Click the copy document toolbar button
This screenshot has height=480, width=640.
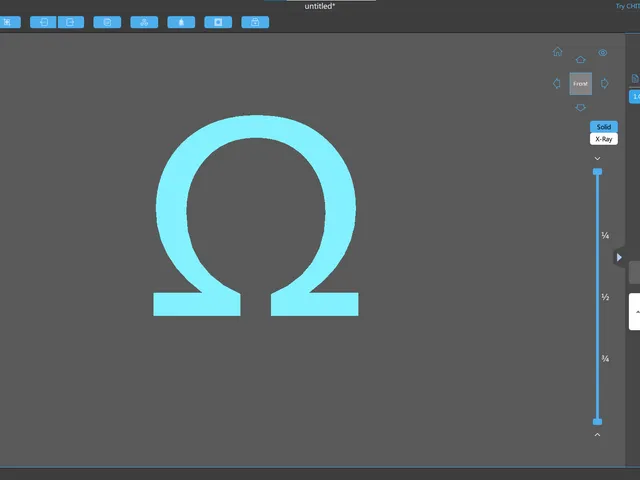107,22
